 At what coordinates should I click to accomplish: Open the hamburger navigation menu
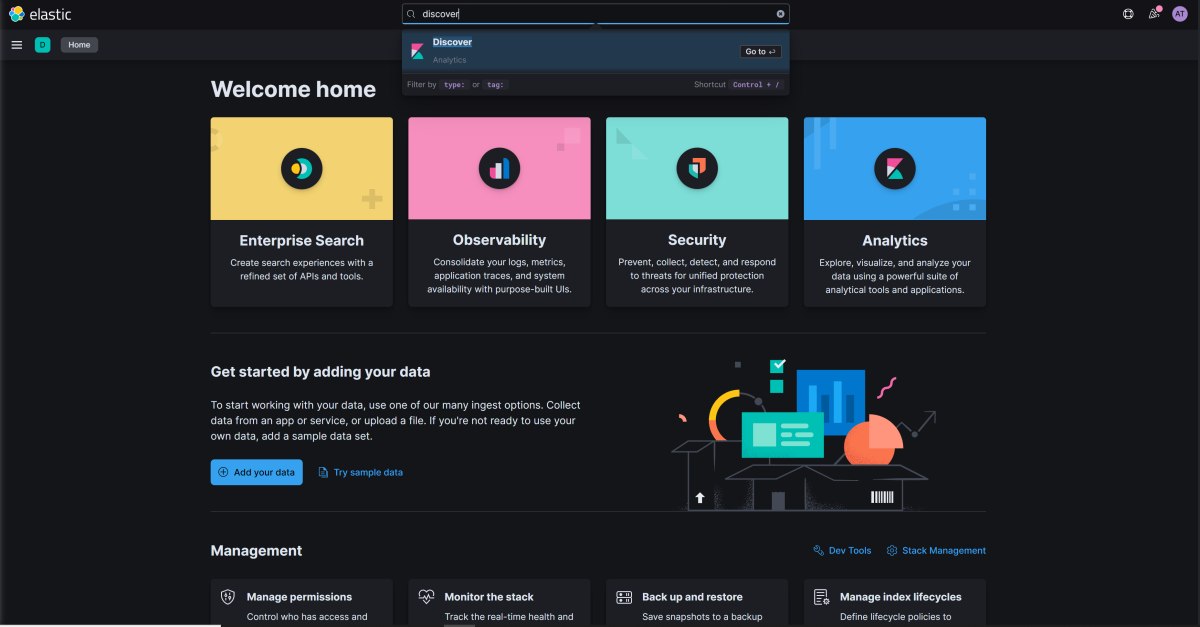pos(16,45)
